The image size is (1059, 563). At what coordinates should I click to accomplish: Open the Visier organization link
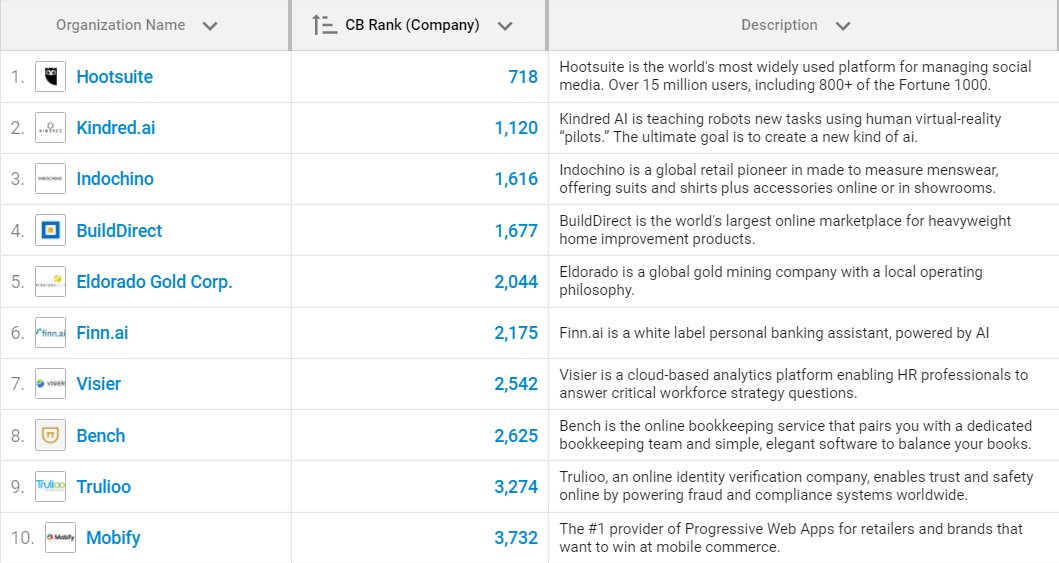point(99,383)
